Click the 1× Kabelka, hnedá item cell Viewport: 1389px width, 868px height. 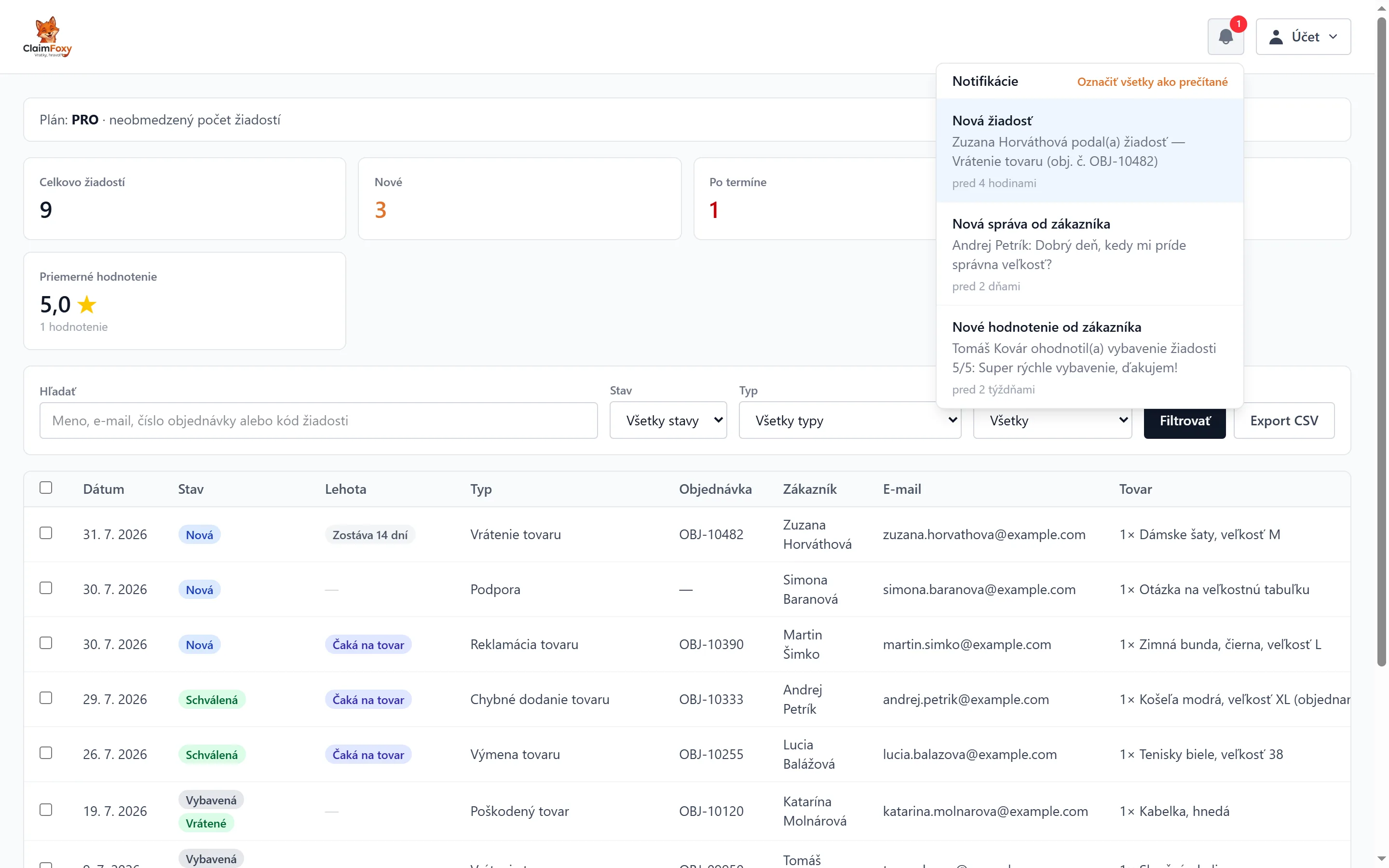tap(1174, 811)
